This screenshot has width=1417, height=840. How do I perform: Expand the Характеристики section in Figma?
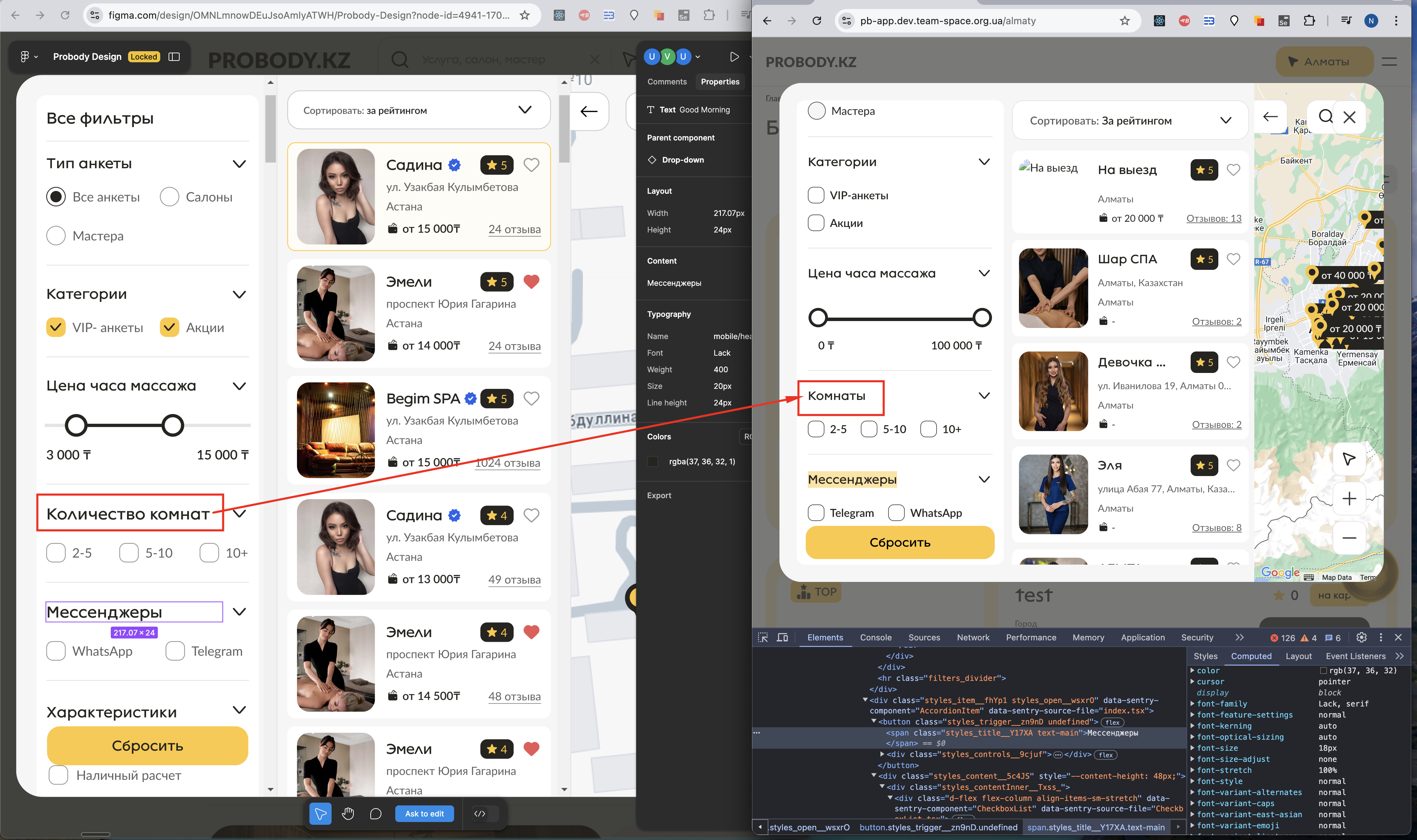pyautogui.click(x=240, y=710)
